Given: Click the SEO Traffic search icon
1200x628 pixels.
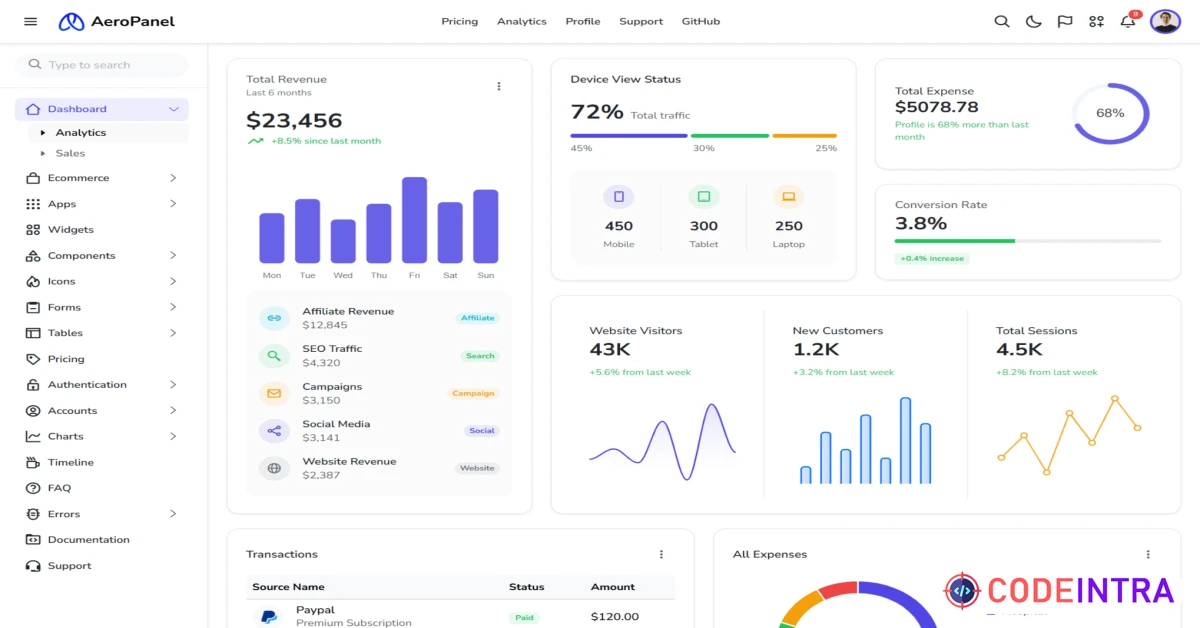Looking at the screenshot, I should [274, 356].
